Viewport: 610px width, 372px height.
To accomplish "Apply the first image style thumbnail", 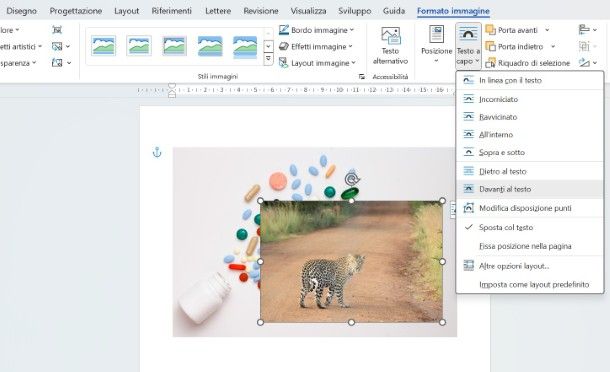I will click(103, 46).
